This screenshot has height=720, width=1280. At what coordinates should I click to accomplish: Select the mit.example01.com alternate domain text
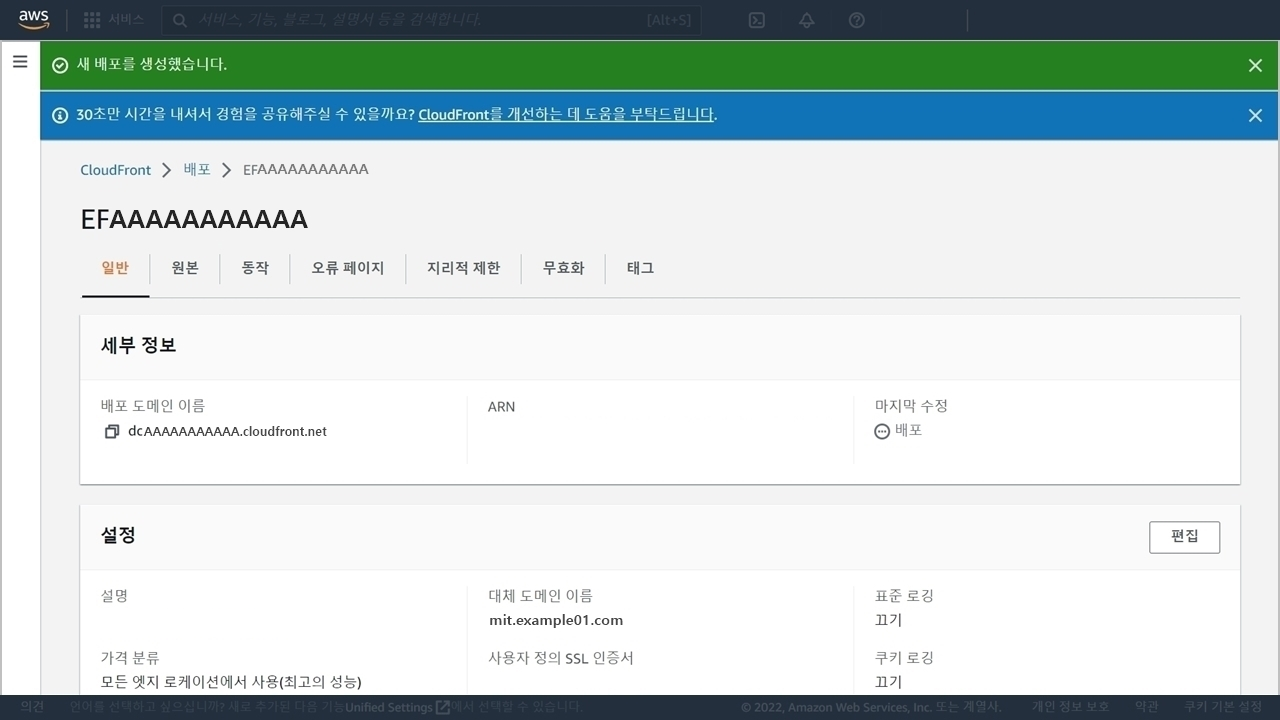point(556,620)
